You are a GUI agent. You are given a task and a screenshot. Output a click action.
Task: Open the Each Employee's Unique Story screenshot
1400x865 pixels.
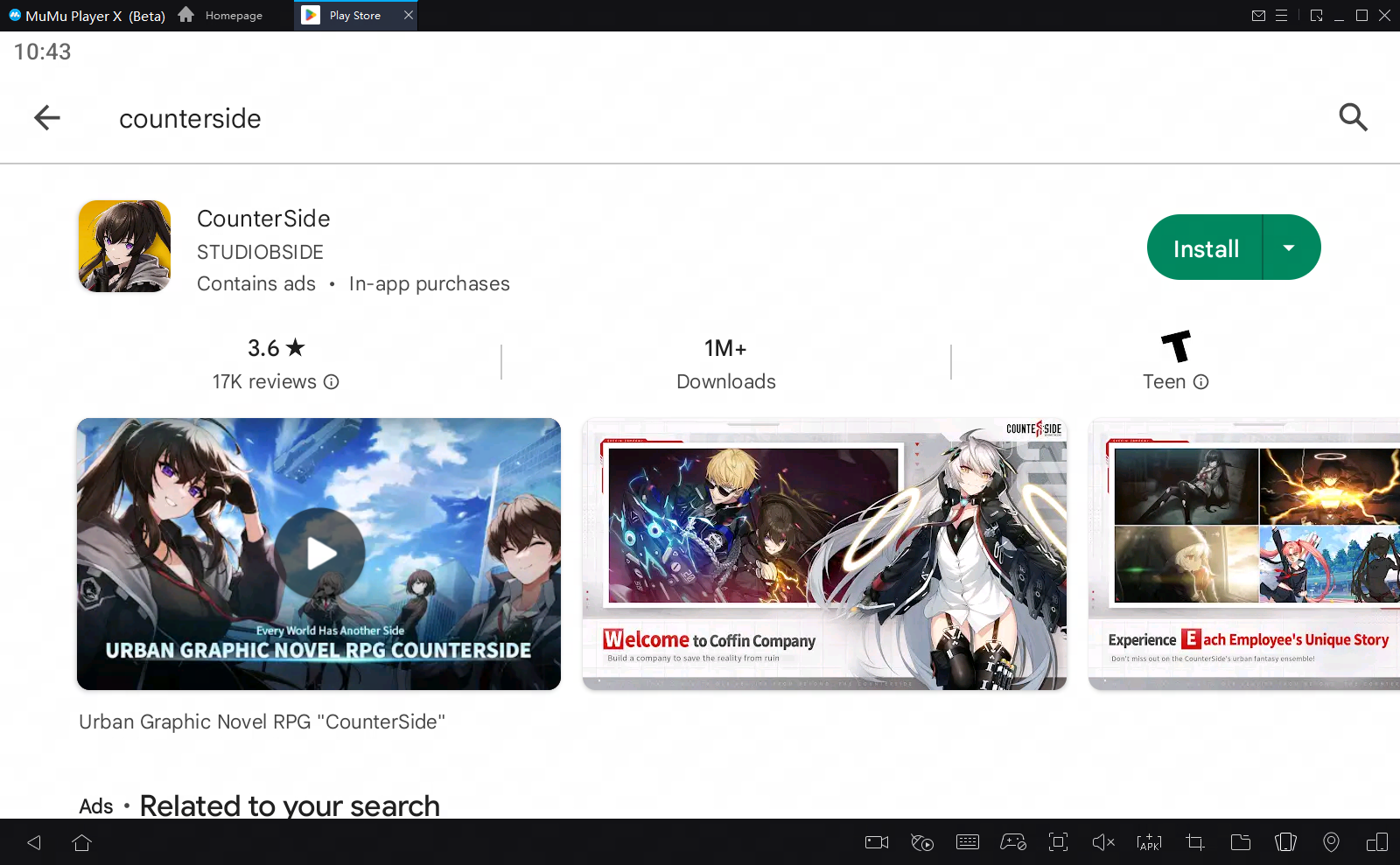pyautogui.click(x=1244, y=554)
